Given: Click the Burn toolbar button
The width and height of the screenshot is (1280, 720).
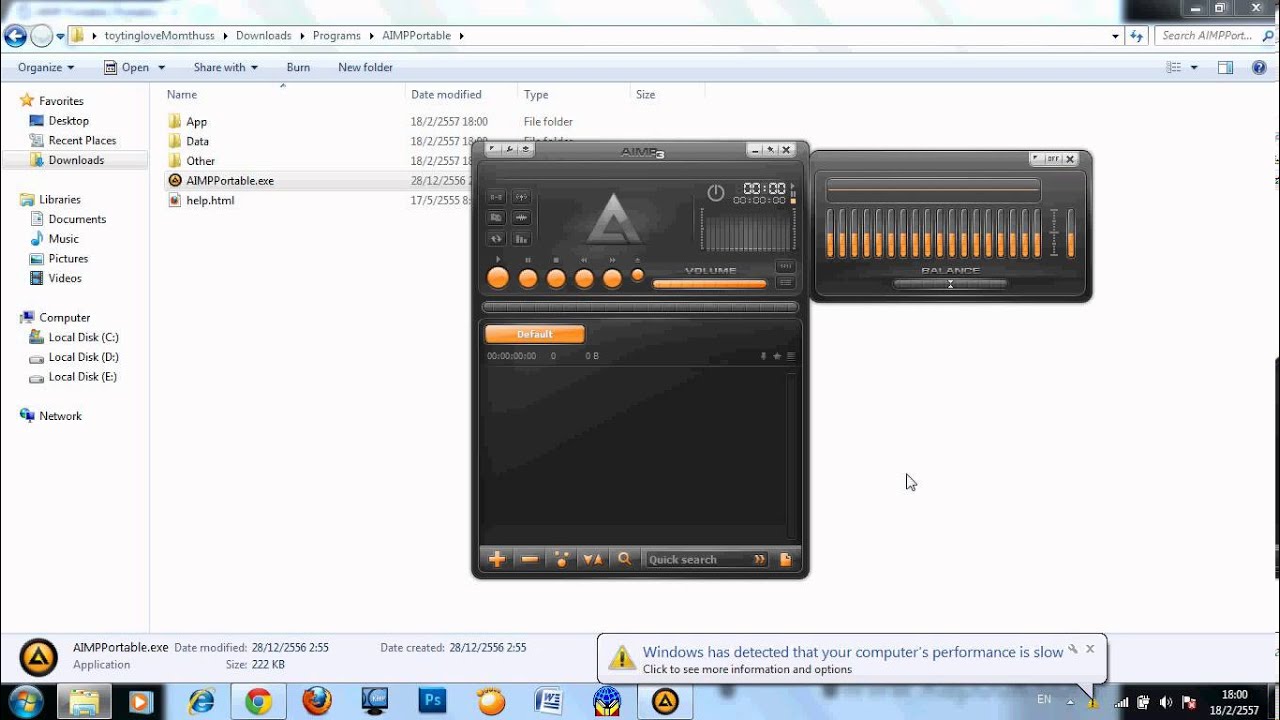Looking at the screenshot, I should pyautogui.click(x=298, y=67).
